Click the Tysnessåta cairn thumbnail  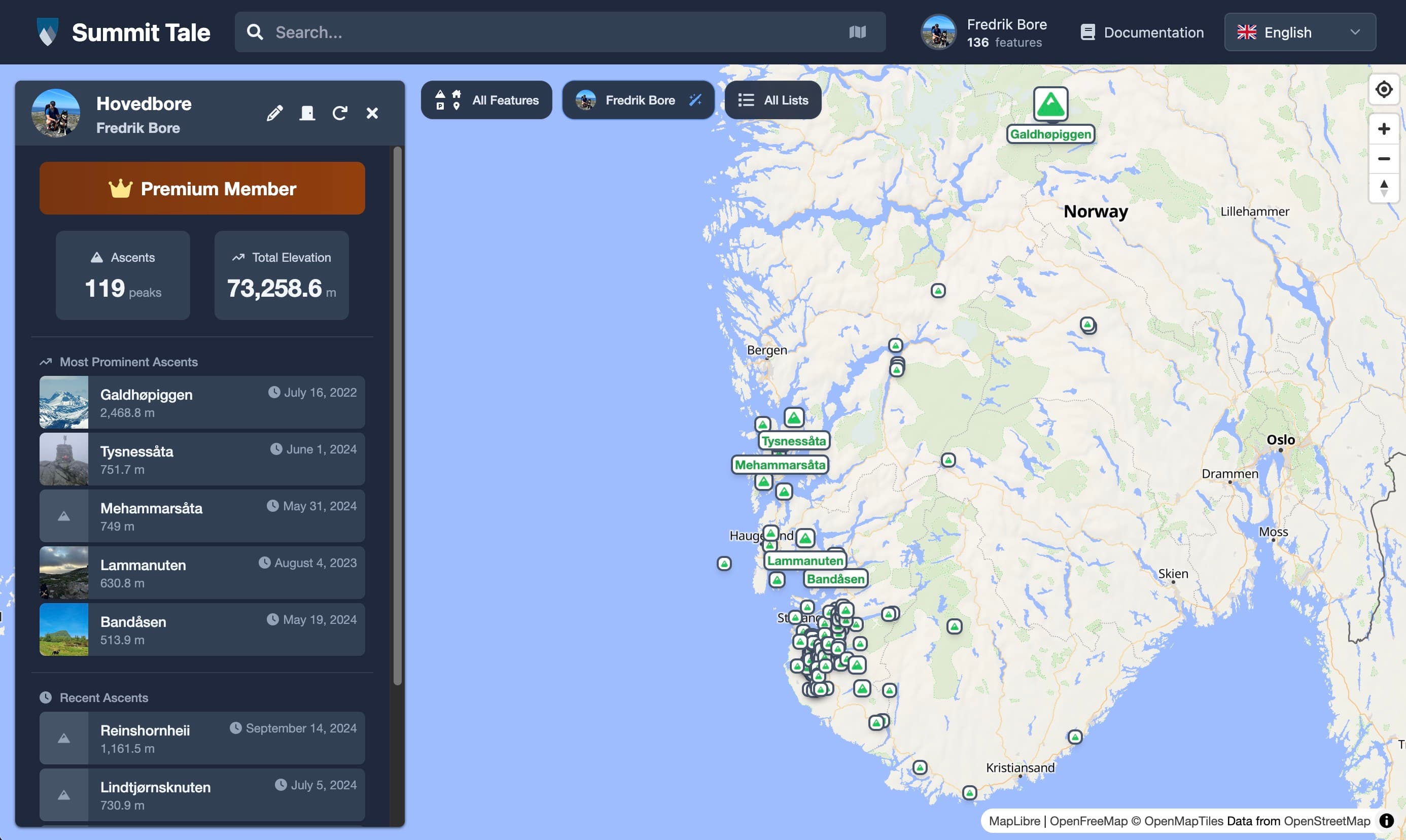(x=64, y=459)
